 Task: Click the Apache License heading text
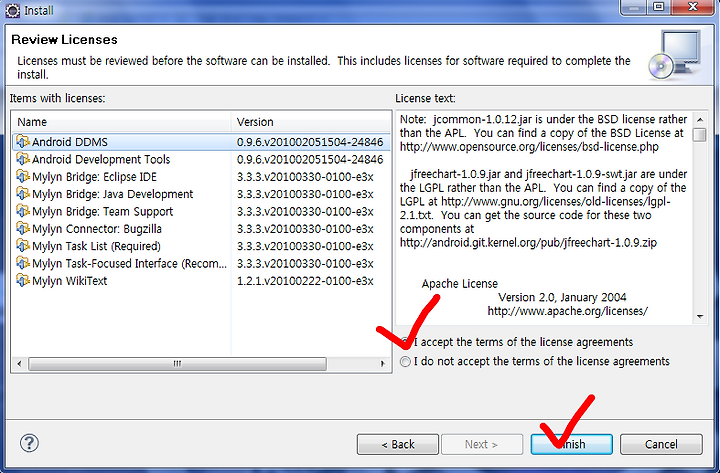click(x=460, y=284)
